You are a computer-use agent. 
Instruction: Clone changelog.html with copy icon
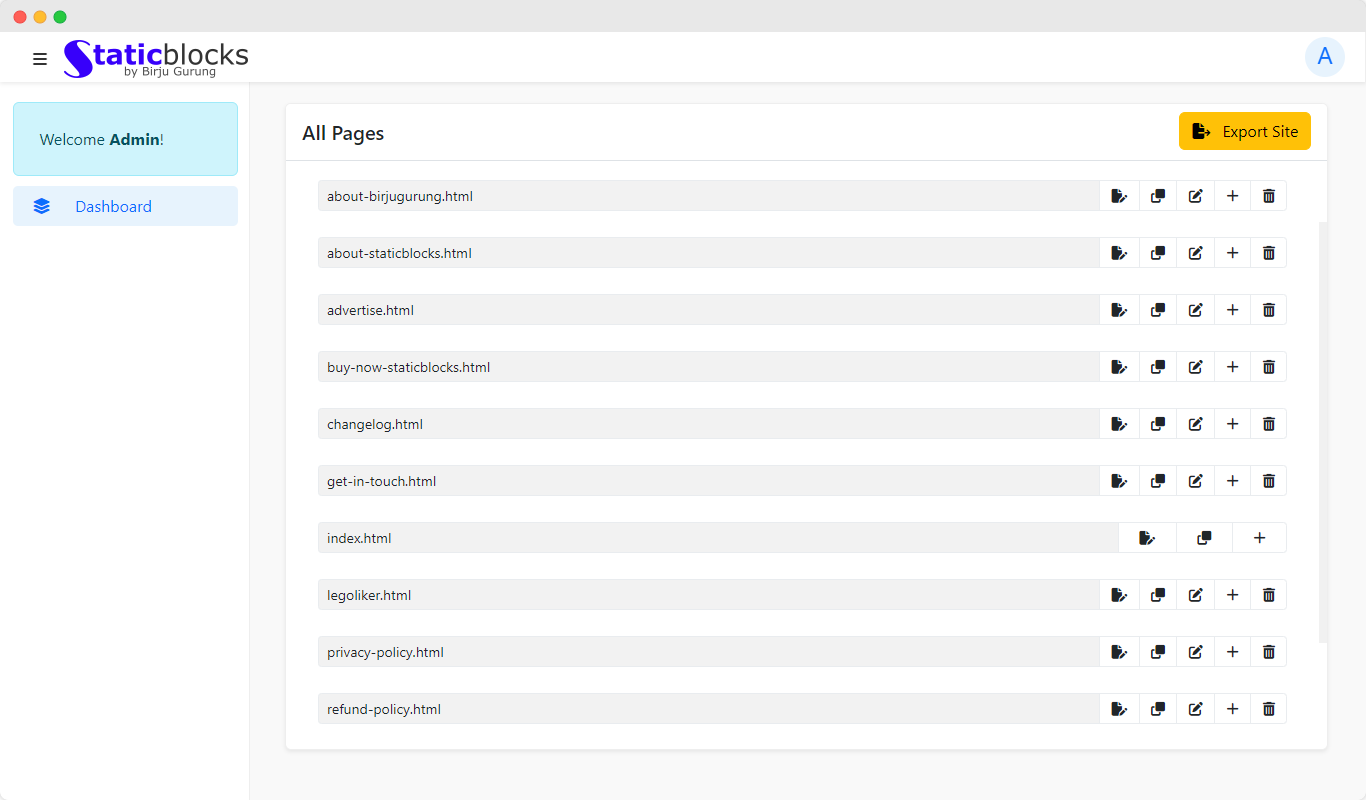click(1158, 424)
